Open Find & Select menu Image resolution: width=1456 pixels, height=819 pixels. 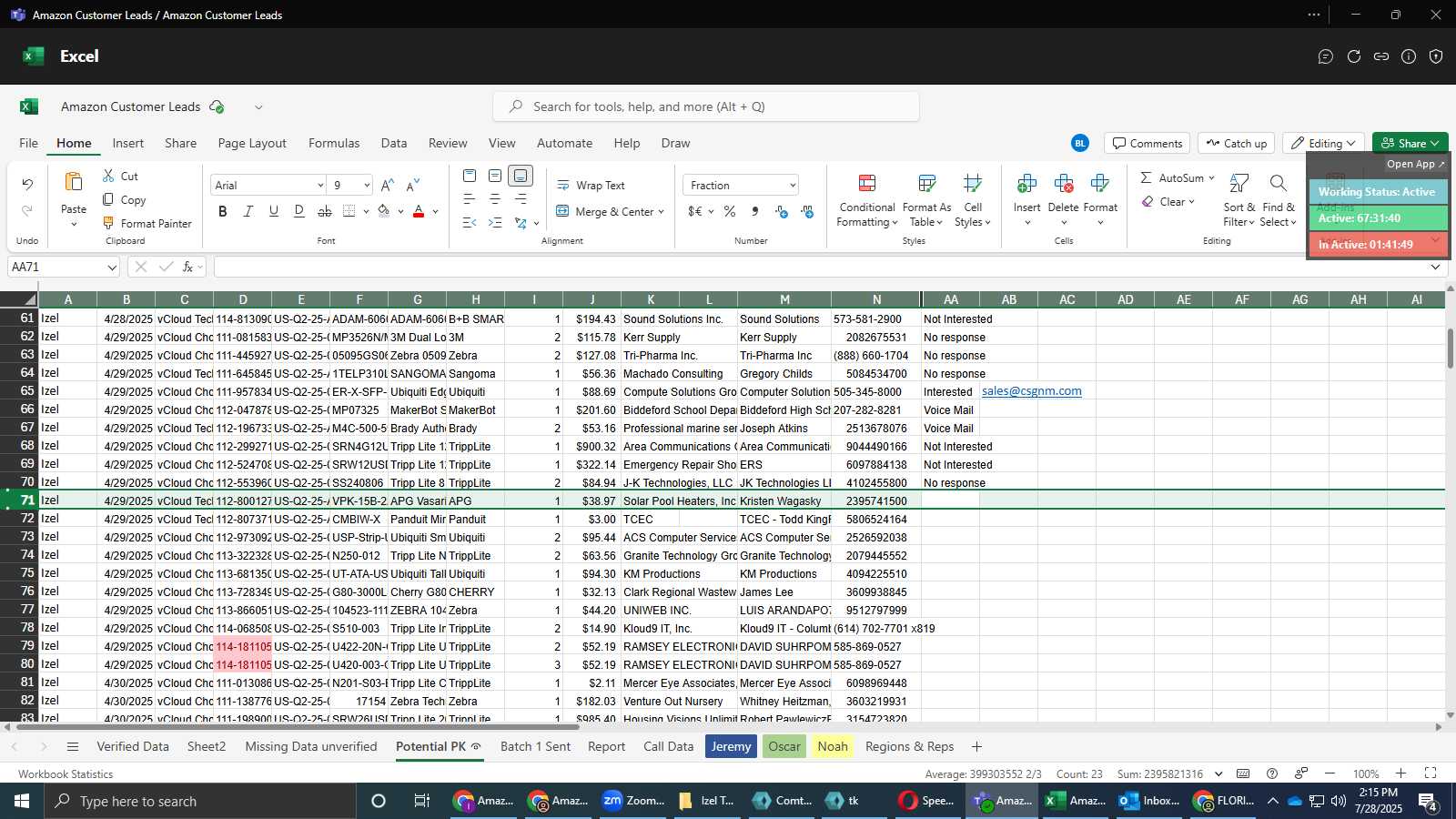click(1278, 201)
